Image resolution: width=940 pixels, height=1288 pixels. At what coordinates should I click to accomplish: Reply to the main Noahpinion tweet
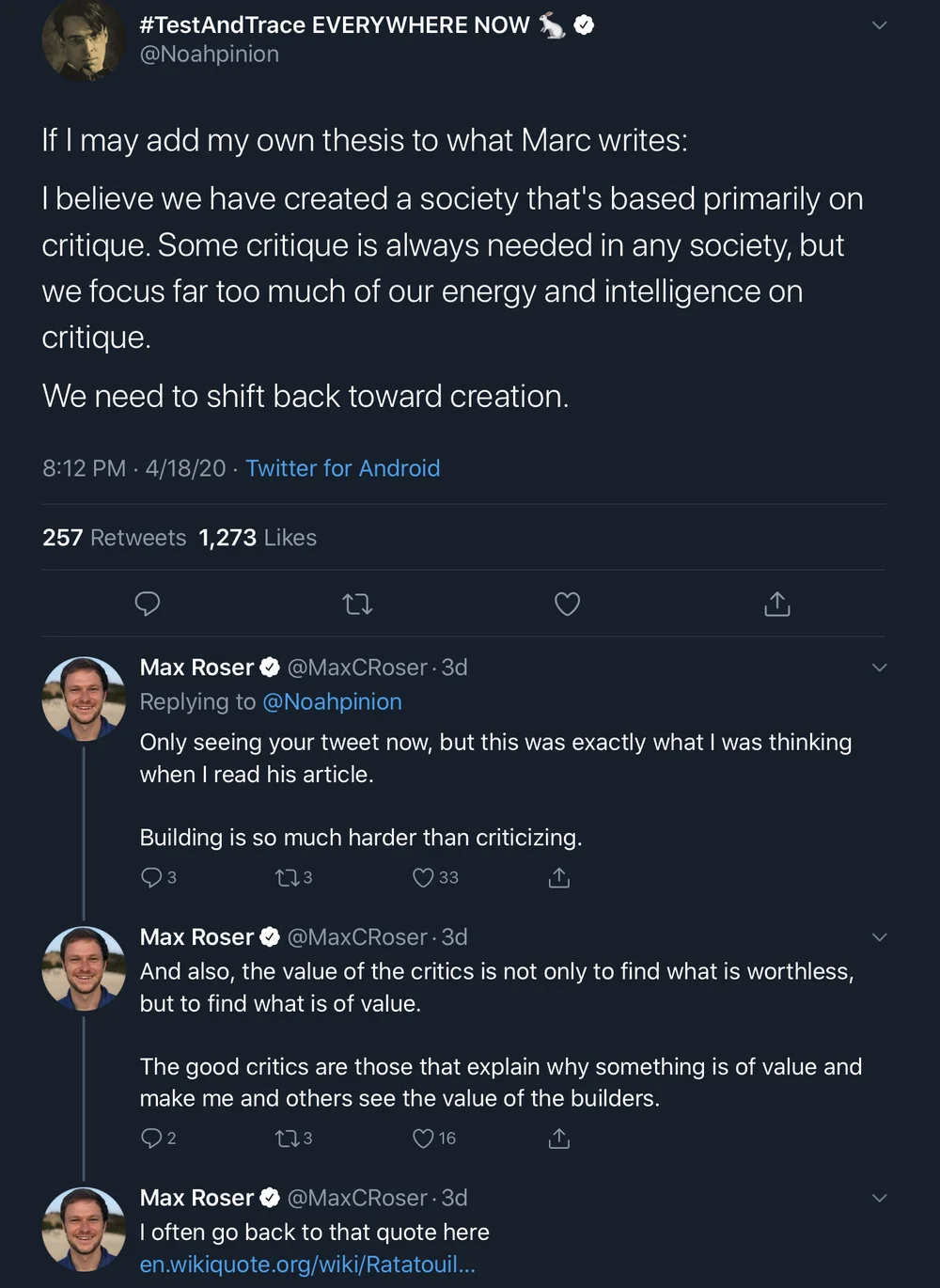pyautogui.click(x=148, y=604)
